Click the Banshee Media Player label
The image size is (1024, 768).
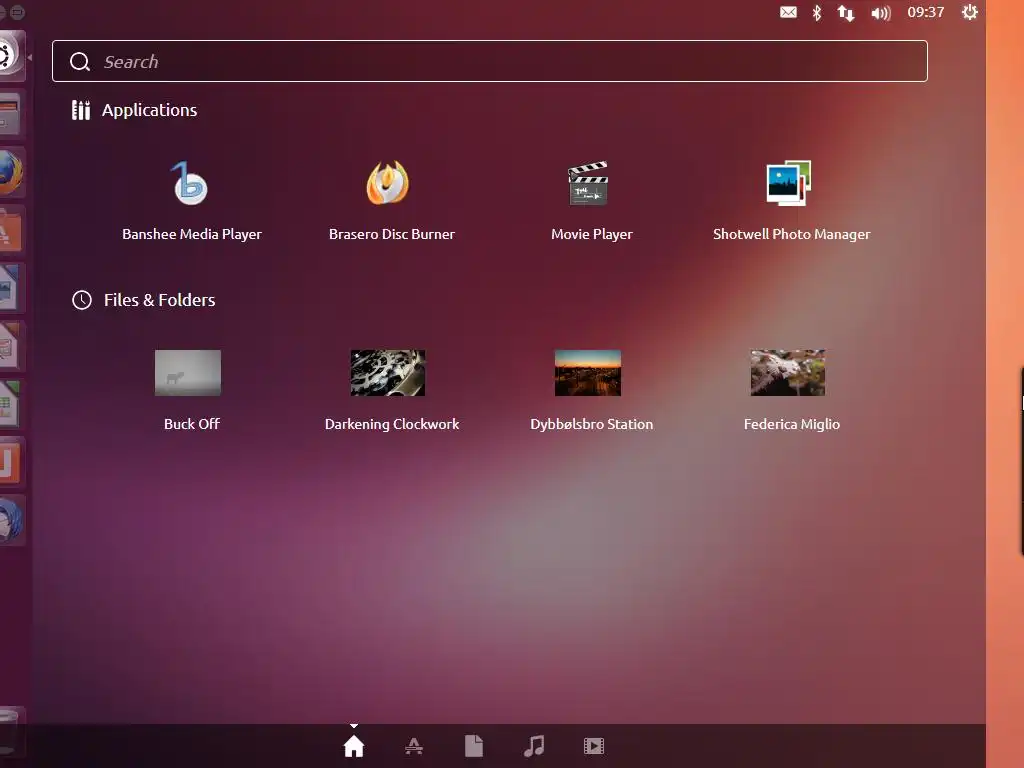coord(192,234)
